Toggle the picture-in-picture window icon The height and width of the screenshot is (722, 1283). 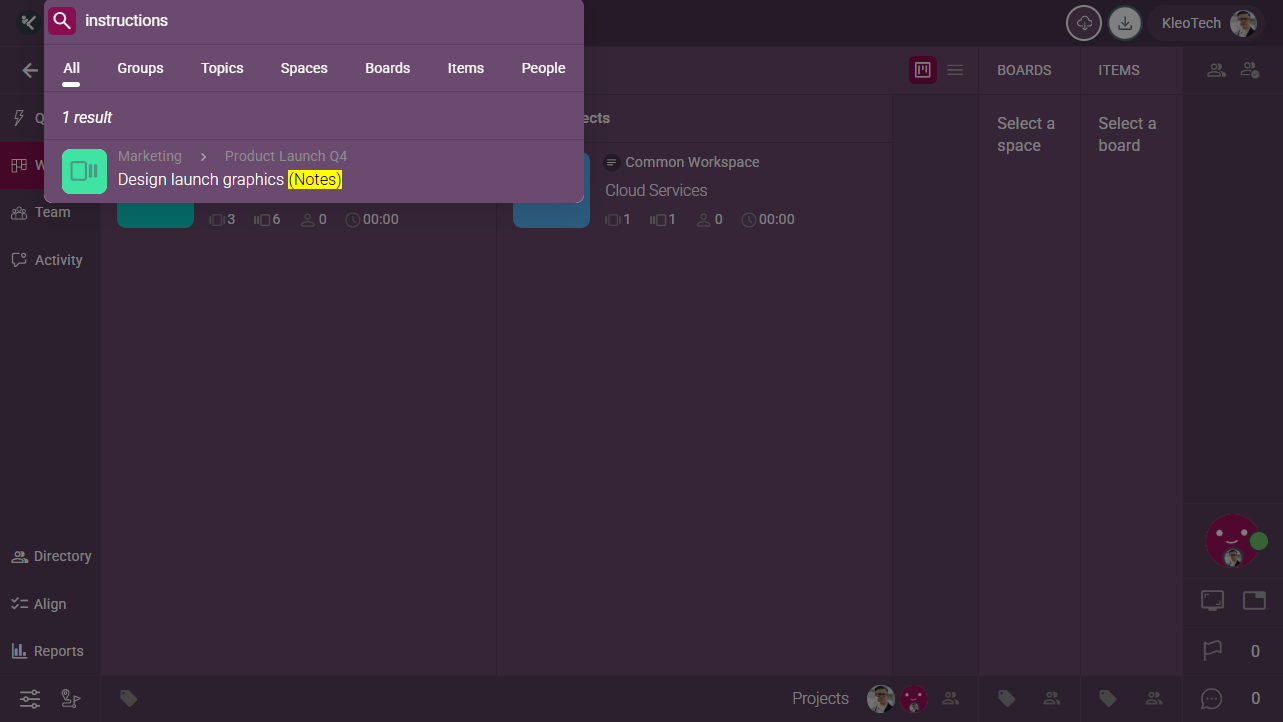point(1254,600)
